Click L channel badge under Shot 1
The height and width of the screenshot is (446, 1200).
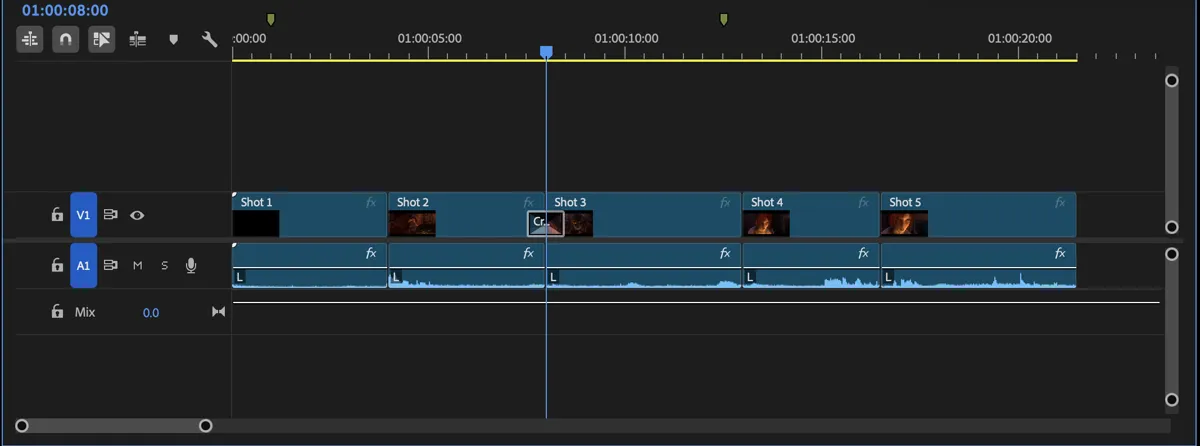240,276
